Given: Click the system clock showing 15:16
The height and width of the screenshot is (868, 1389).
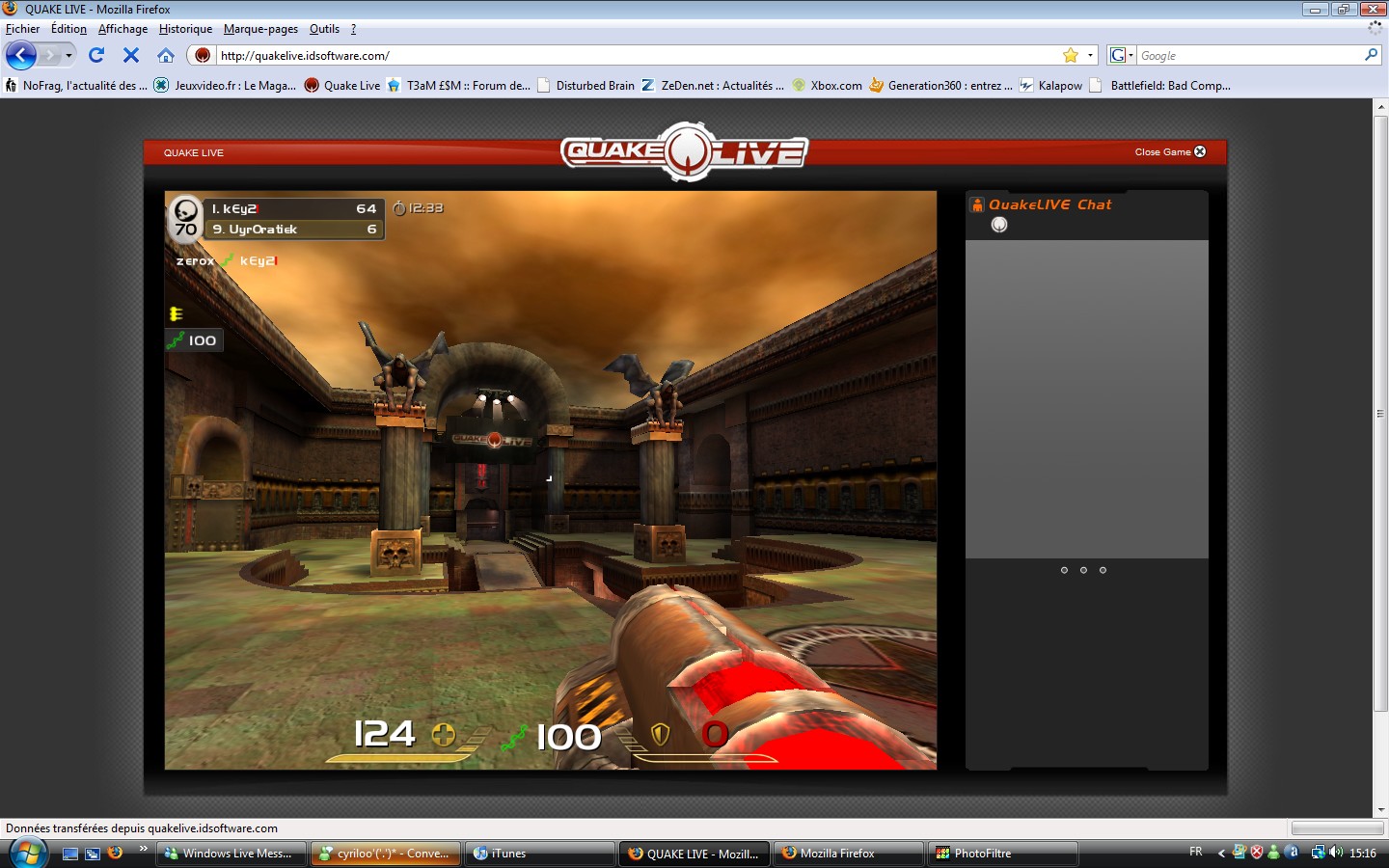Looking at the screenshot, I should tap(1363, 853).
